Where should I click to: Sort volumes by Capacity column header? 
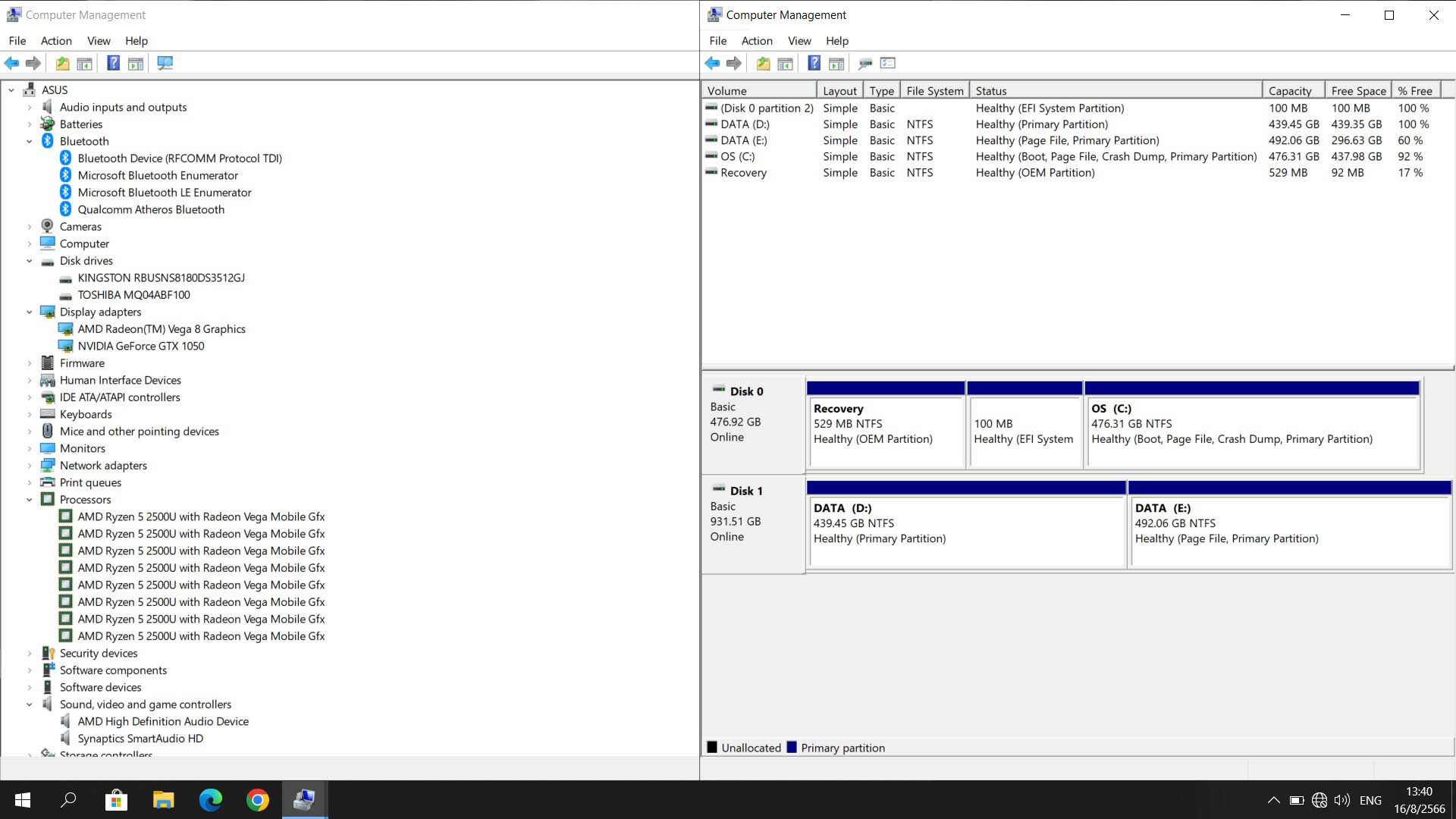click(1294, 90)
